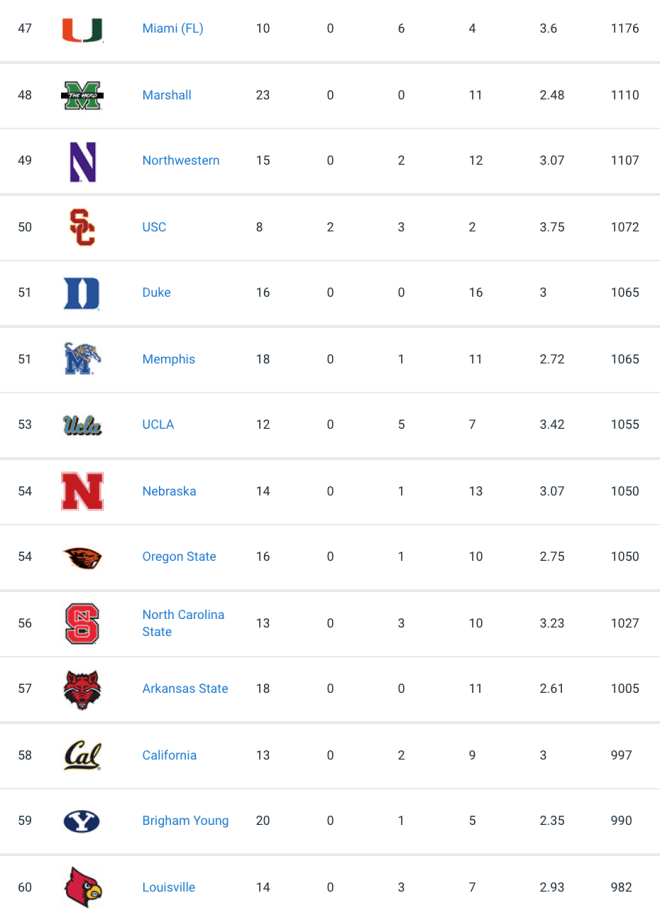660x920 pixels.
Task: Click the BYU oval Y logo
Action: pyautogui.click(x=82, y=821)
